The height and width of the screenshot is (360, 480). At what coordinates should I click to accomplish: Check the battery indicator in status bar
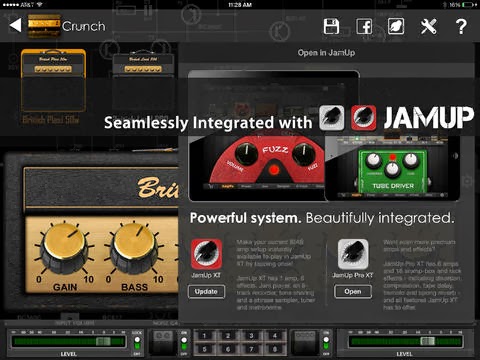tap(468, 5)
